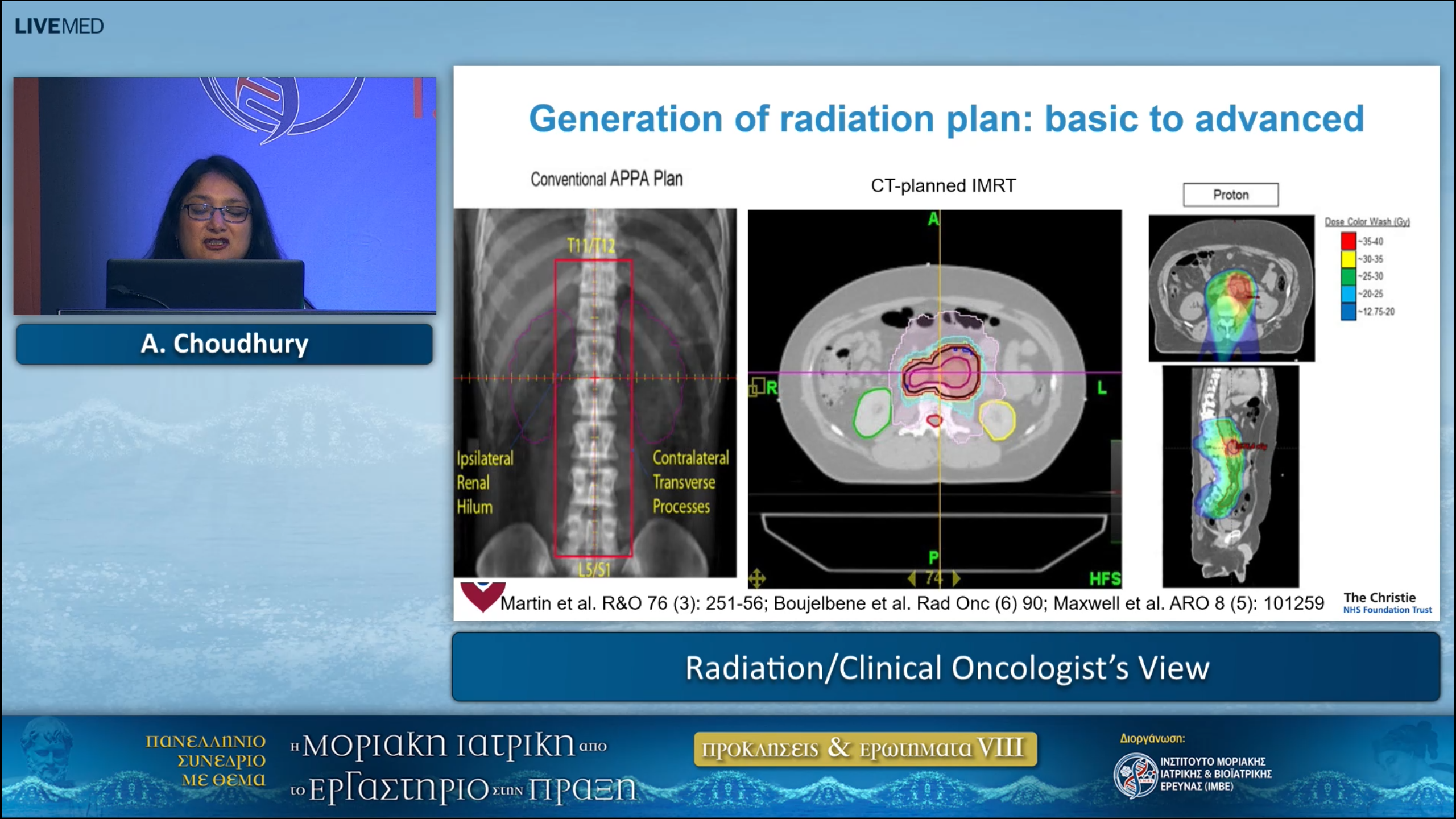Select the dark blue 12.75-20 dose swatch
The height and width of the screenshot is (819, 1456).
1349,312
